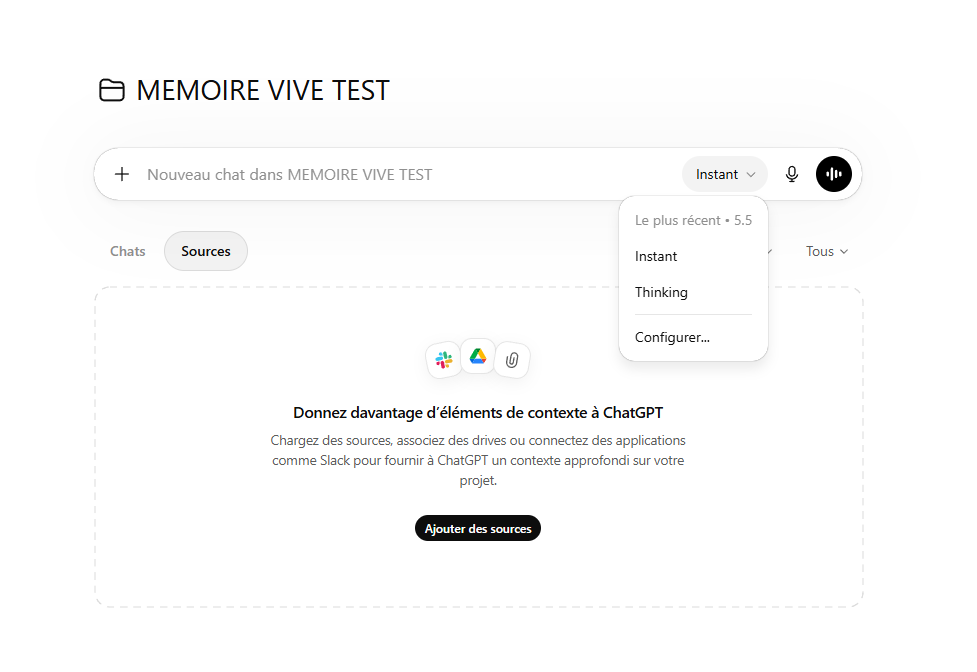Launch voice mode with the black waveform button
Viewport: 977px width, 672px height.
(x=834, y=174)
